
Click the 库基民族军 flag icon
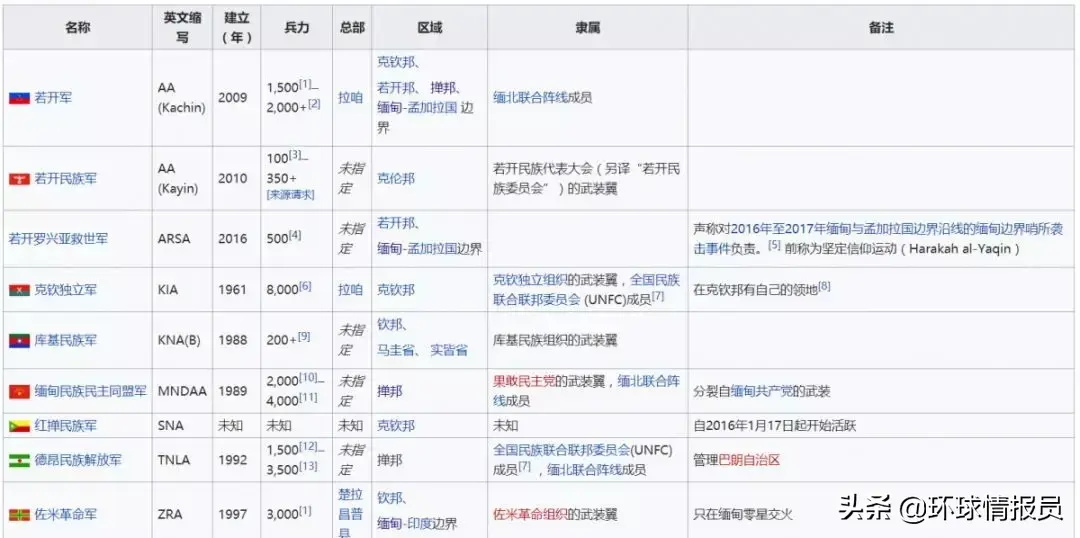tap(18, 341)
